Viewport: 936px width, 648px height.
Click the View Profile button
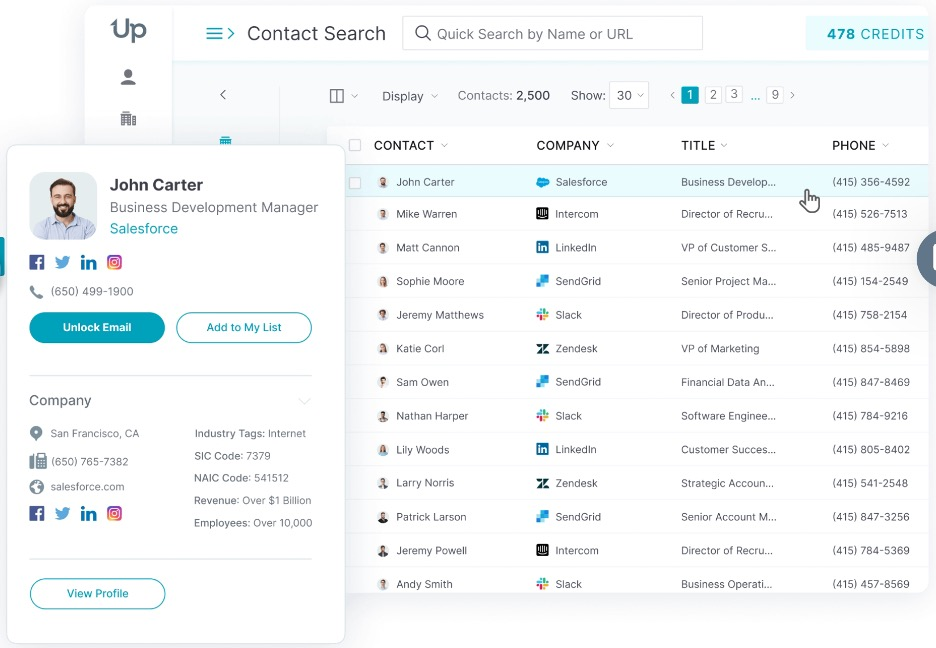pyautogui.click(x=97, y=594)
